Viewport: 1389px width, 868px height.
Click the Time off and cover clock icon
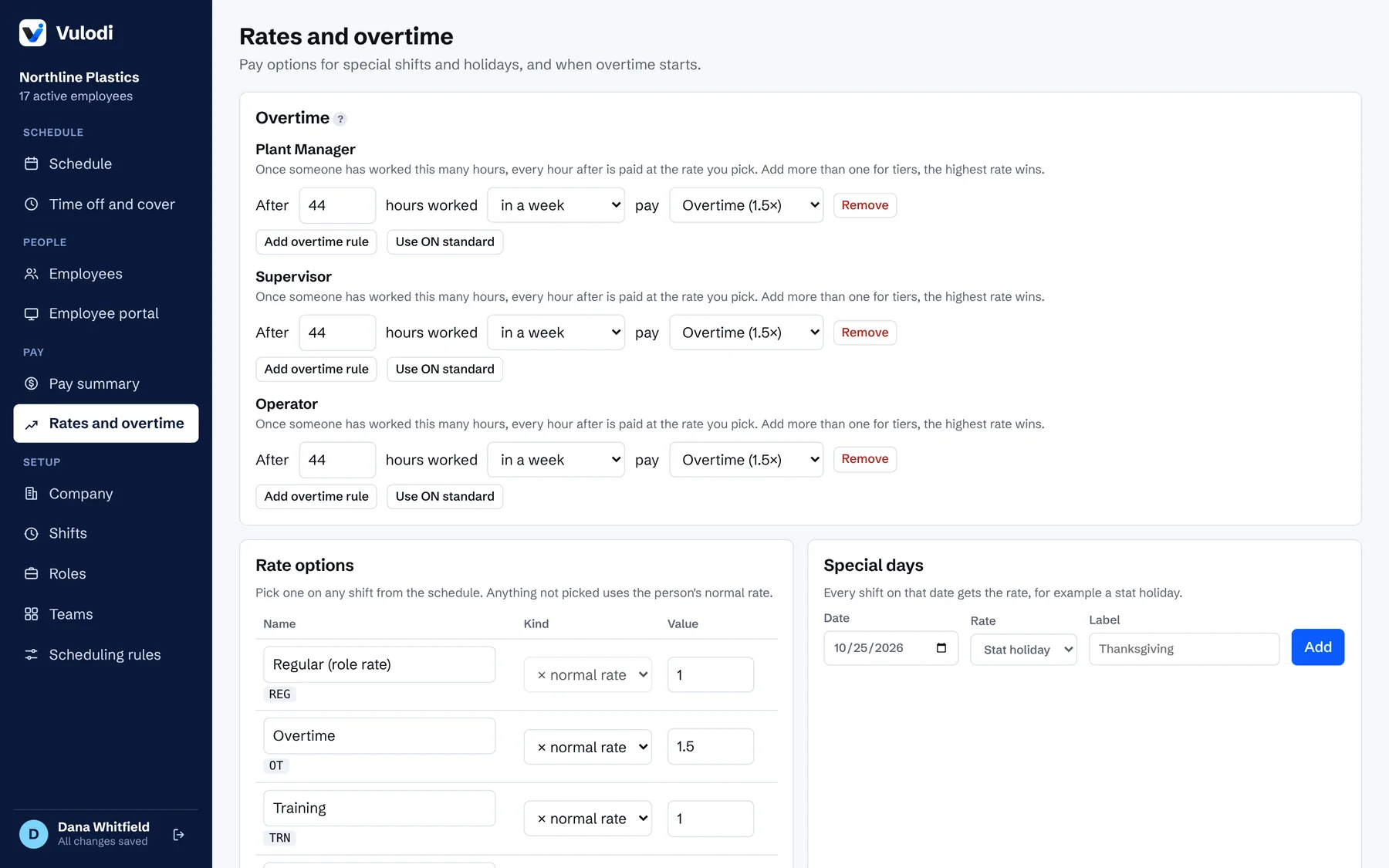tap(32, 204)
